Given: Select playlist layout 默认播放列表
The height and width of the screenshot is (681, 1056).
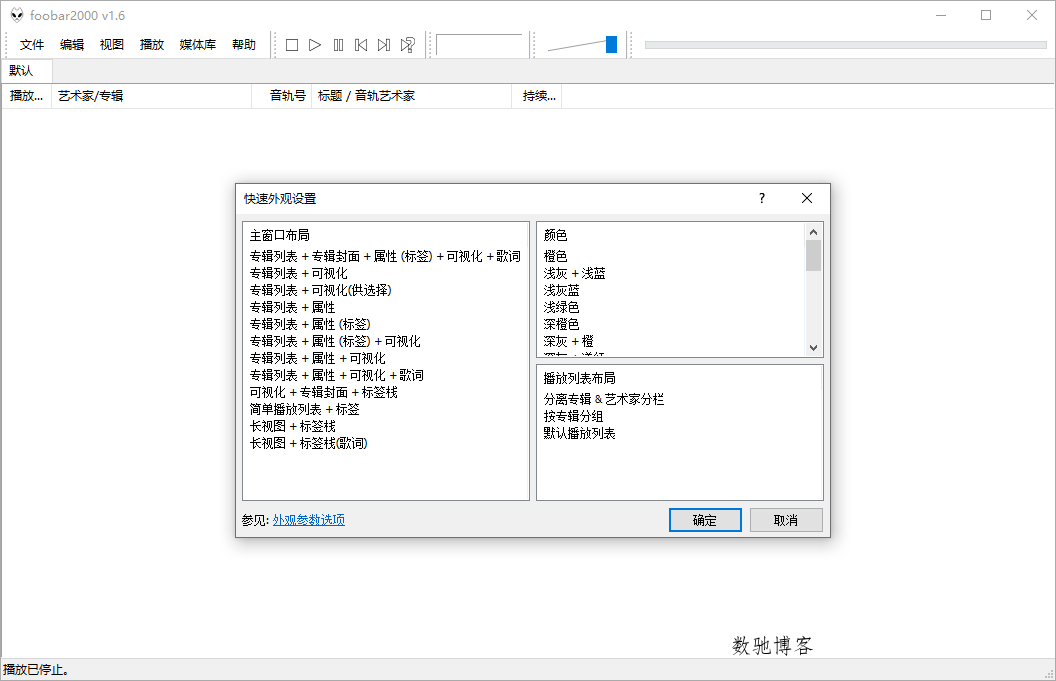Looking at the screenshot, I should click(579, 433).
